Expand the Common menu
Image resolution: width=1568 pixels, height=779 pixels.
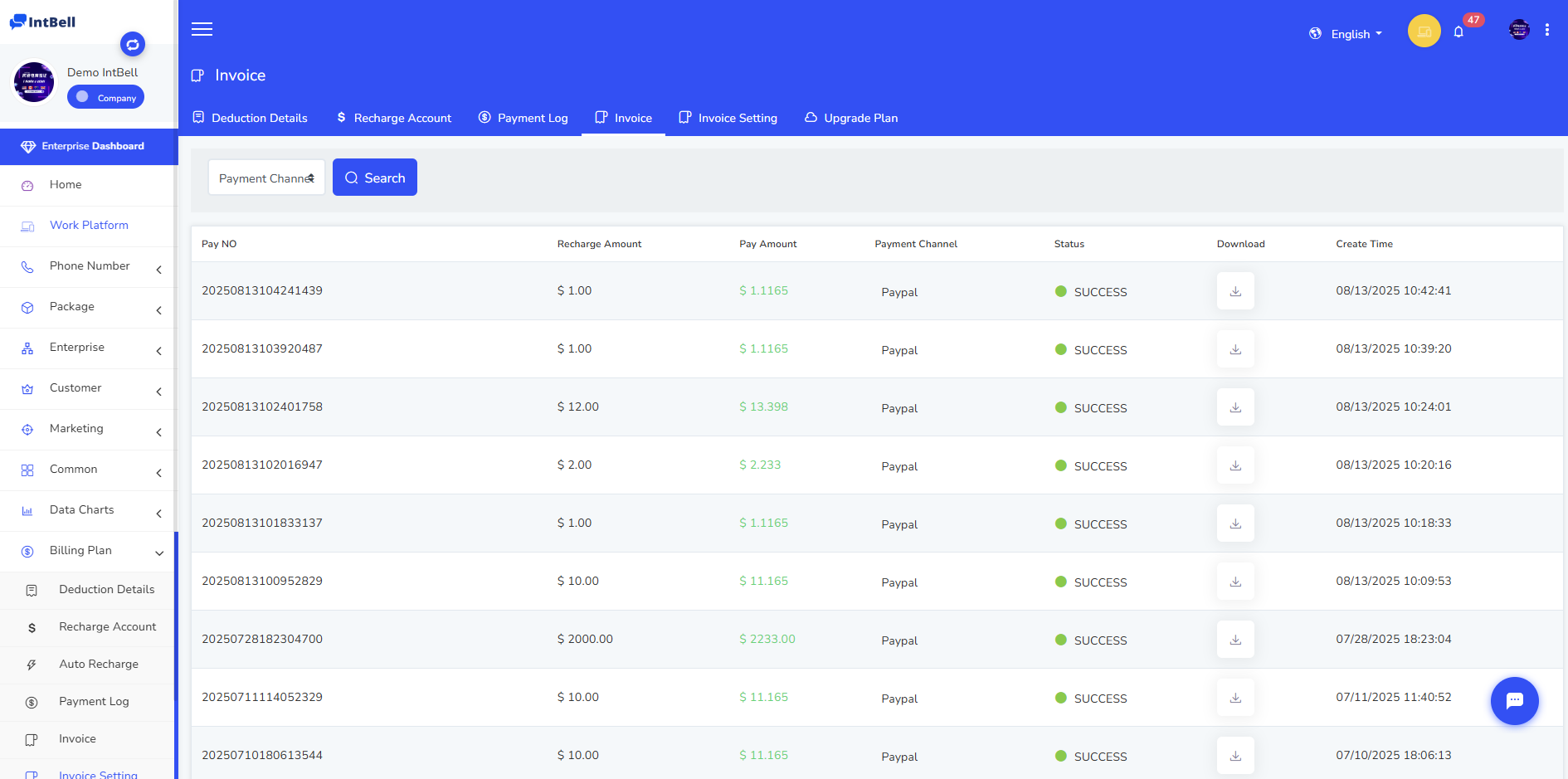coord(89,470)
